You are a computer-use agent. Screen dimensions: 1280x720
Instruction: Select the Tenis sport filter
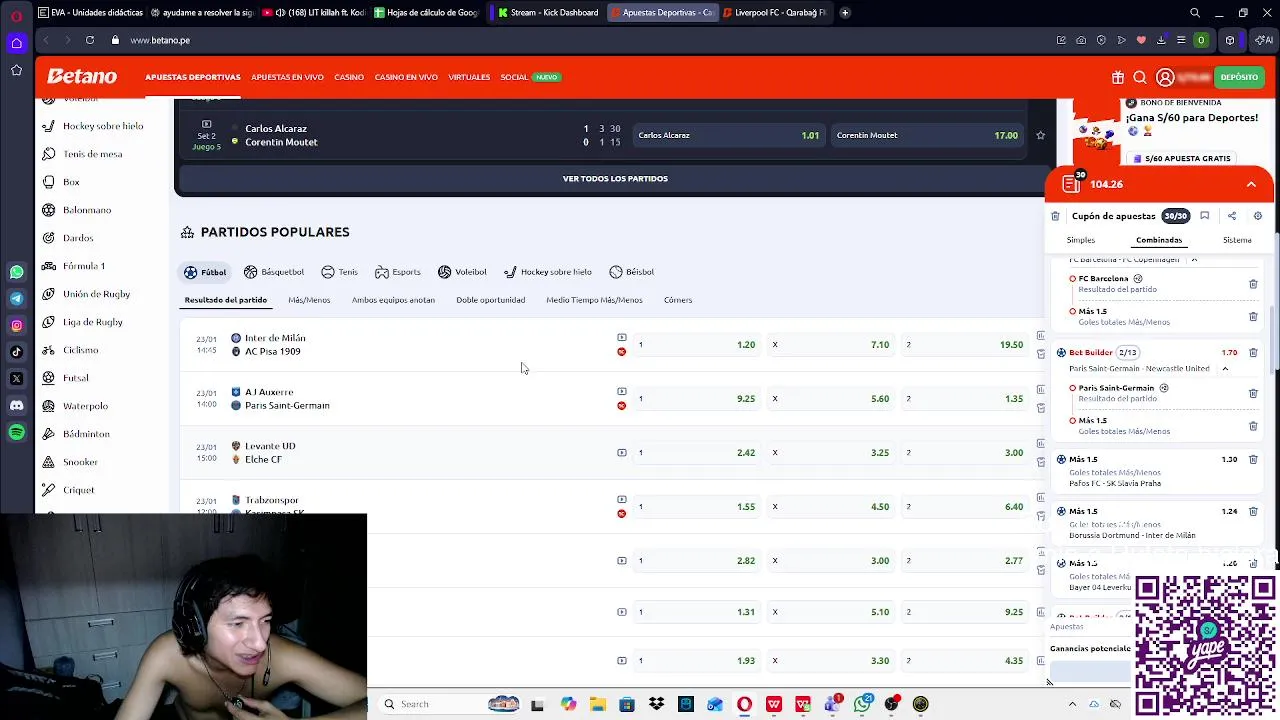pyautogui.click(x=339, y=272)
